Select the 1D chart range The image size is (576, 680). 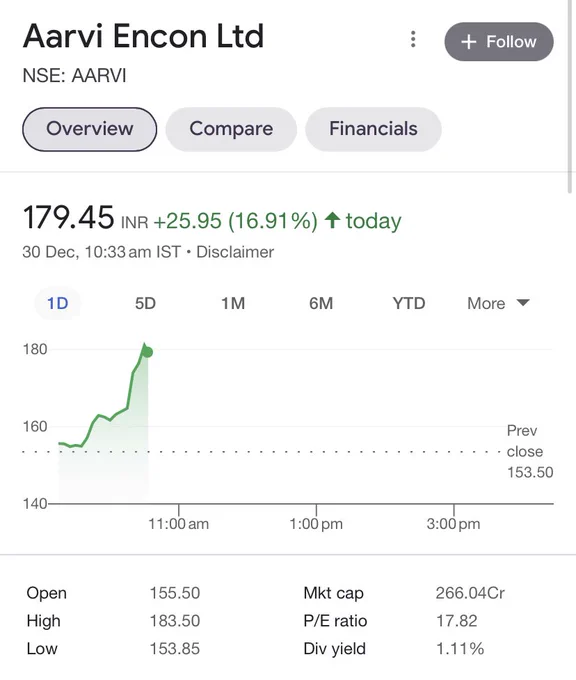pos(58,303)
